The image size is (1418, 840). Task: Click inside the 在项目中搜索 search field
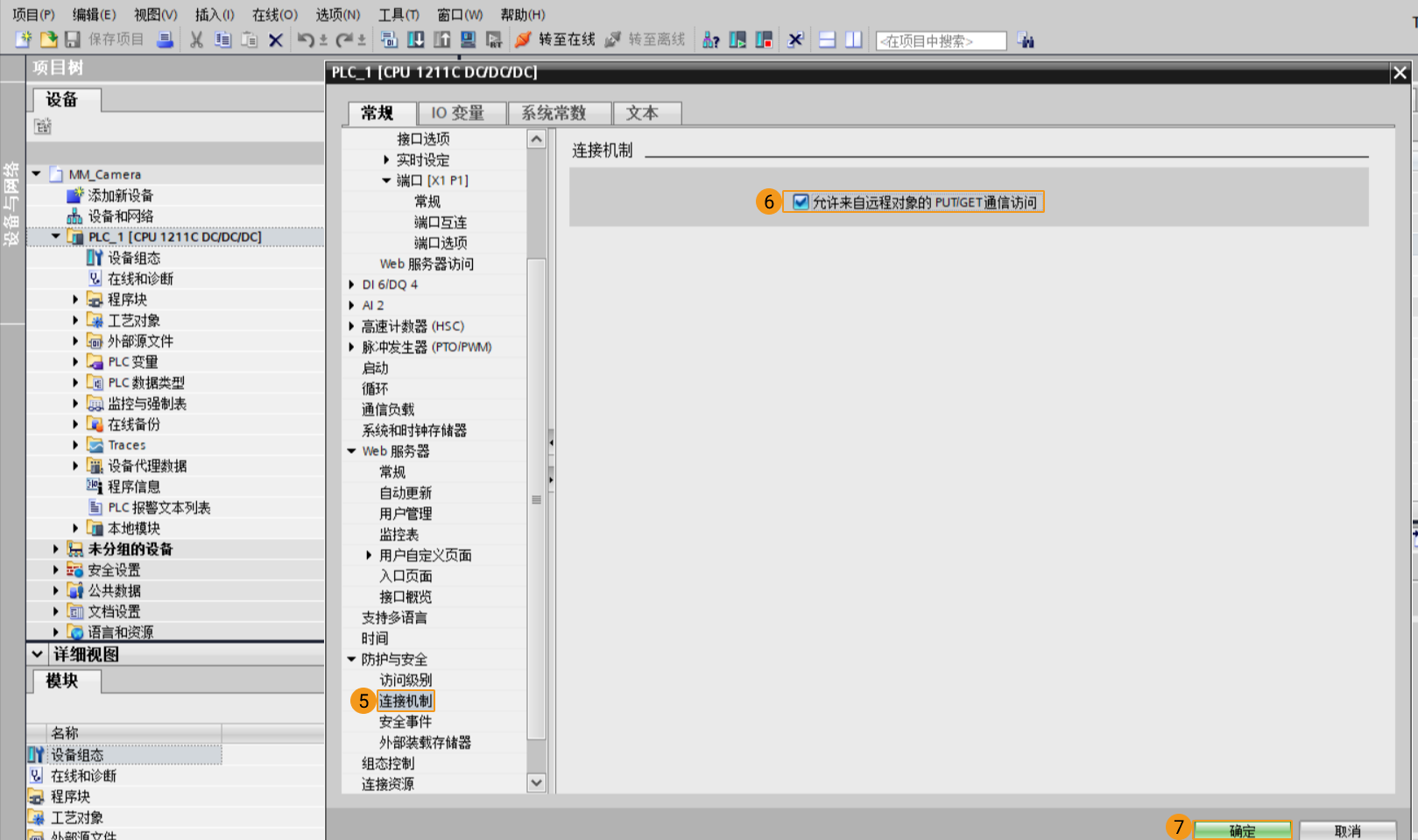coord(941,39)
